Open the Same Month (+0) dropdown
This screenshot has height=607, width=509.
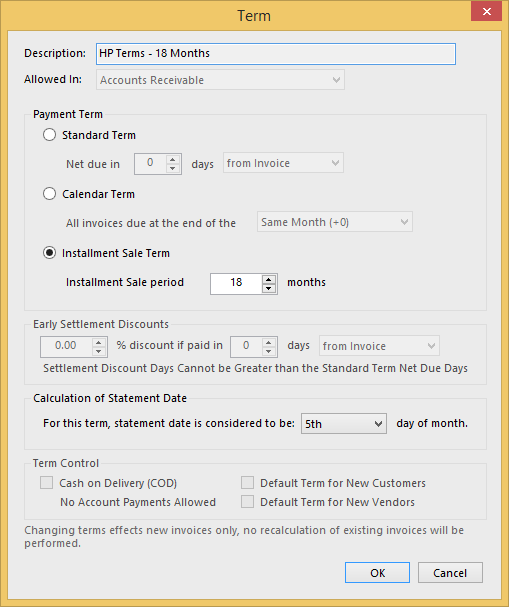click(x=335, y=222)
